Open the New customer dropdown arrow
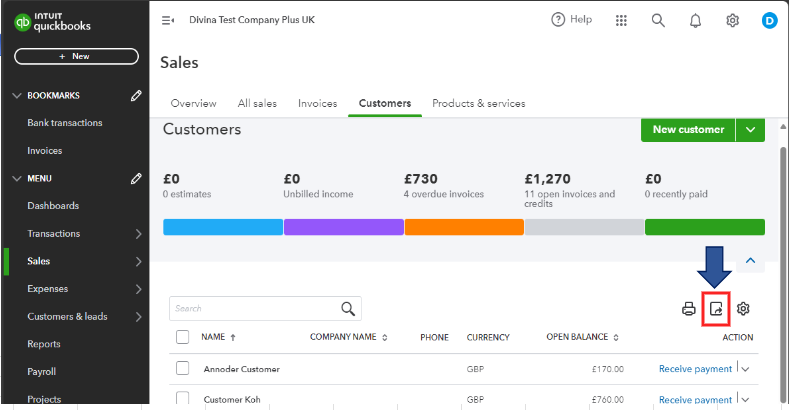 [x=750, y=130]
